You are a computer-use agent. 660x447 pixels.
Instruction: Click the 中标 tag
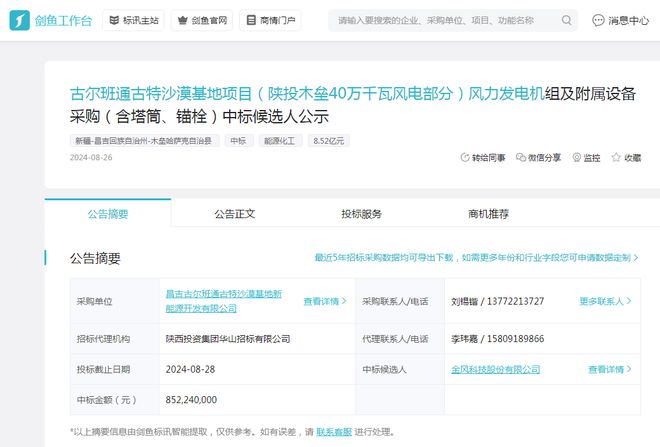tap(238, 141)
